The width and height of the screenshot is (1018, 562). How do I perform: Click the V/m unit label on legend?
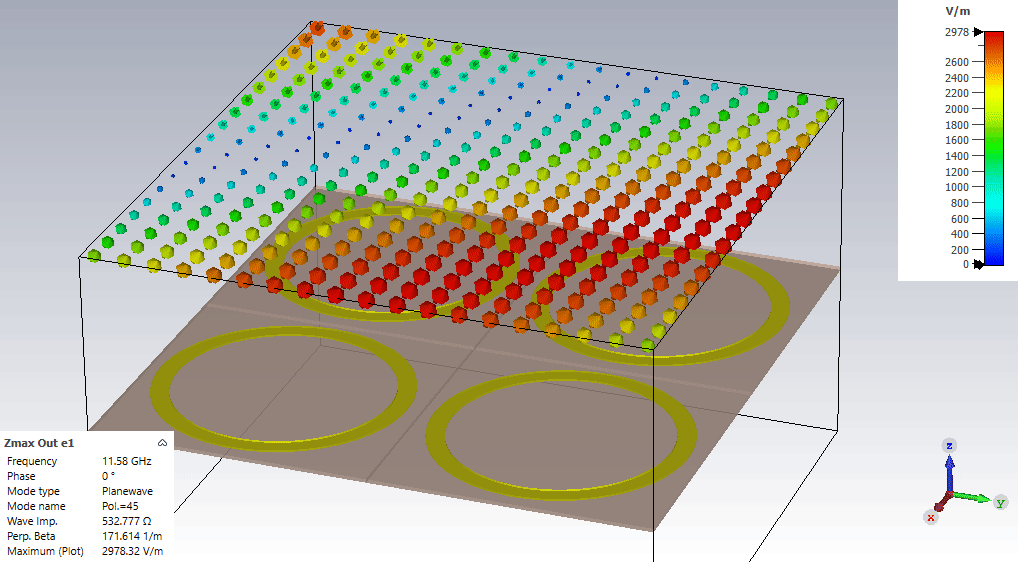coord(958,11)
